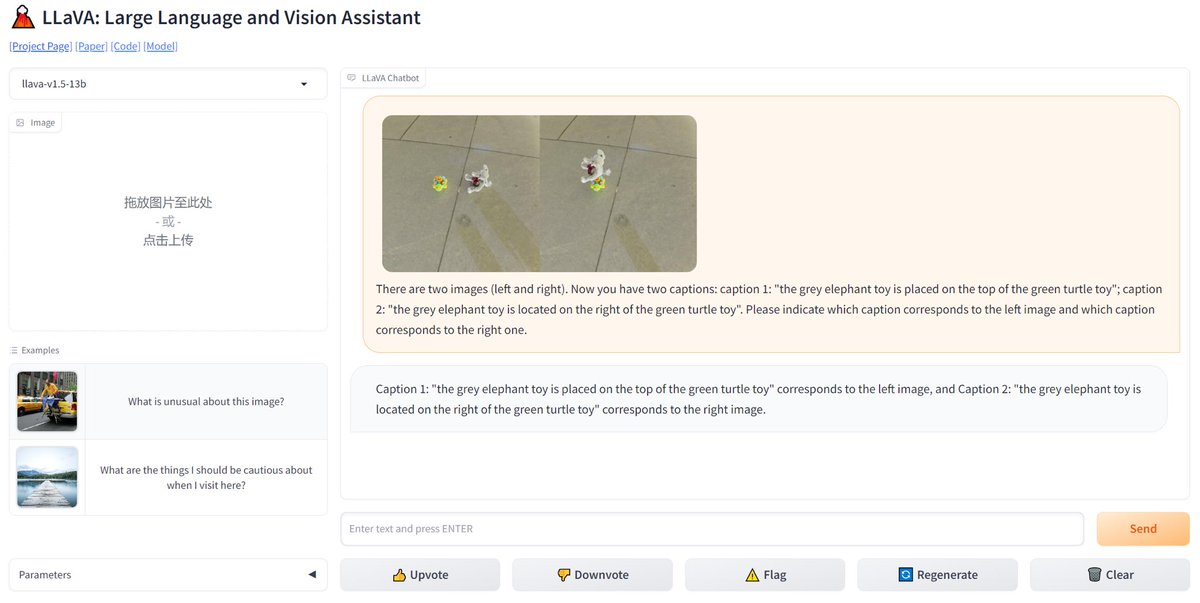Open the Model link
This screenshot has height=603, width=1200.
coord(160,46)
